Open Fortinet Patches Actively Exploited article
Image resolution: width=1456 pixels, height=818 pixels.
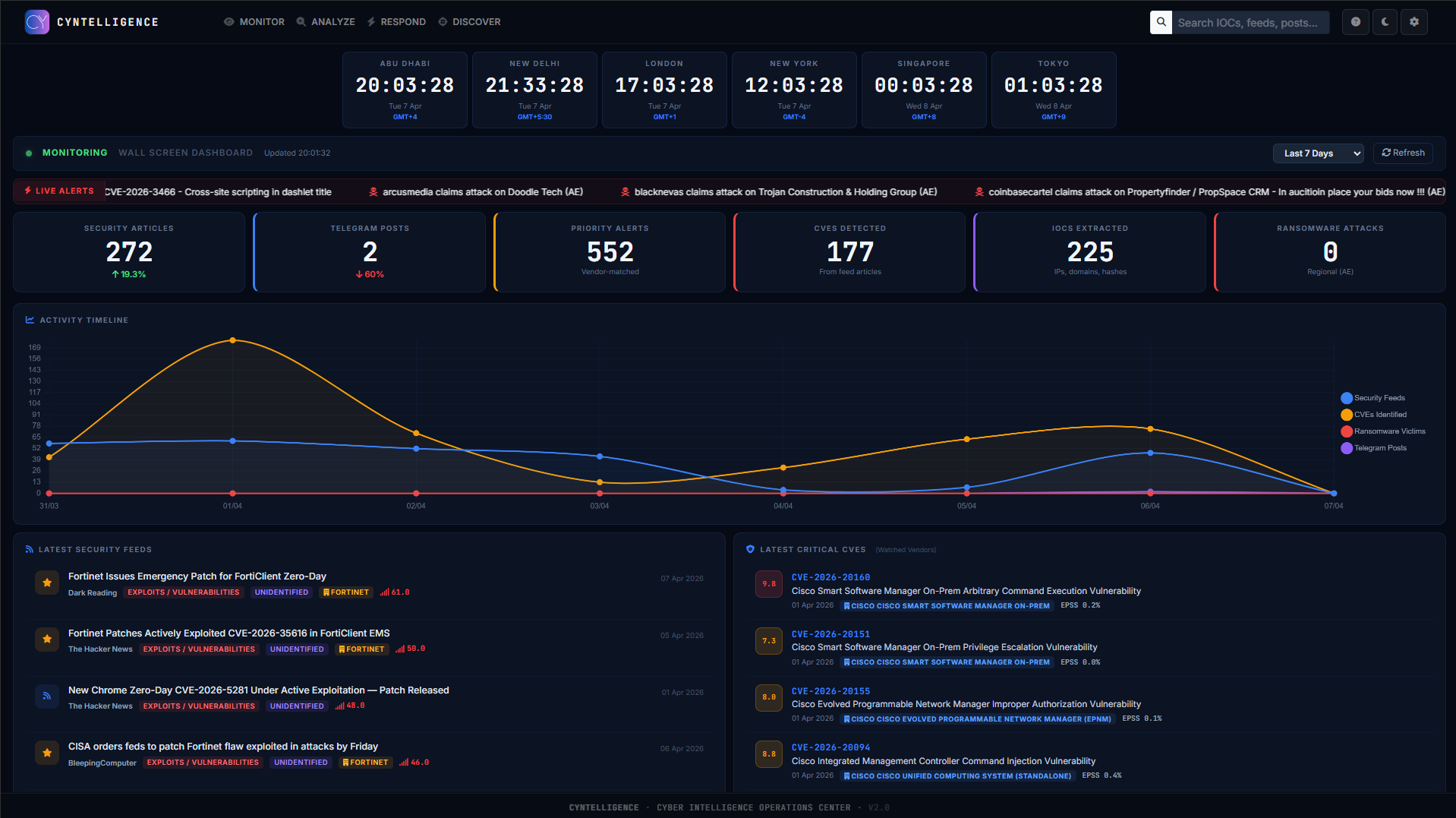229,633
